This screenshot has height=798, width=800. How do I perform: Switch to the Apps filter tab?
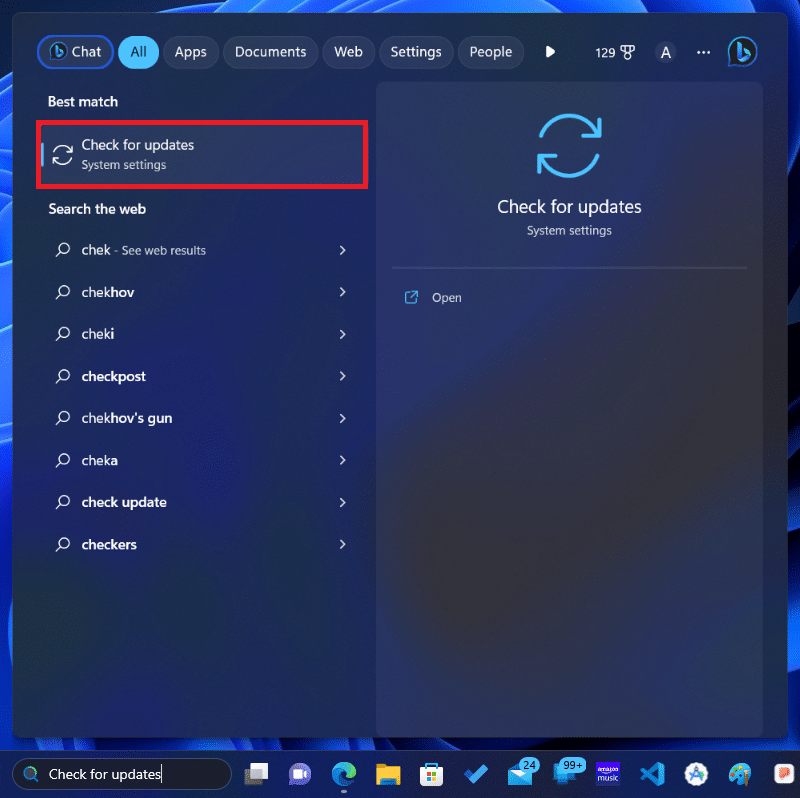(x=190, y=52)
